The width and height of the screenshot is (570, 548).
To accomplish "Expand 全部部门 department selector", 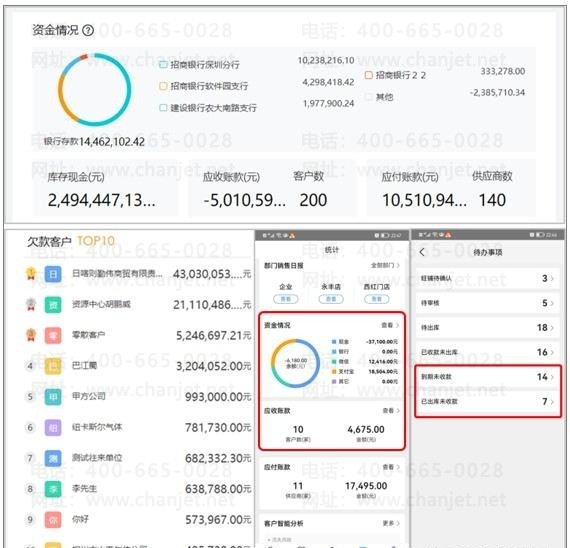I will click(x=385, y=265).
